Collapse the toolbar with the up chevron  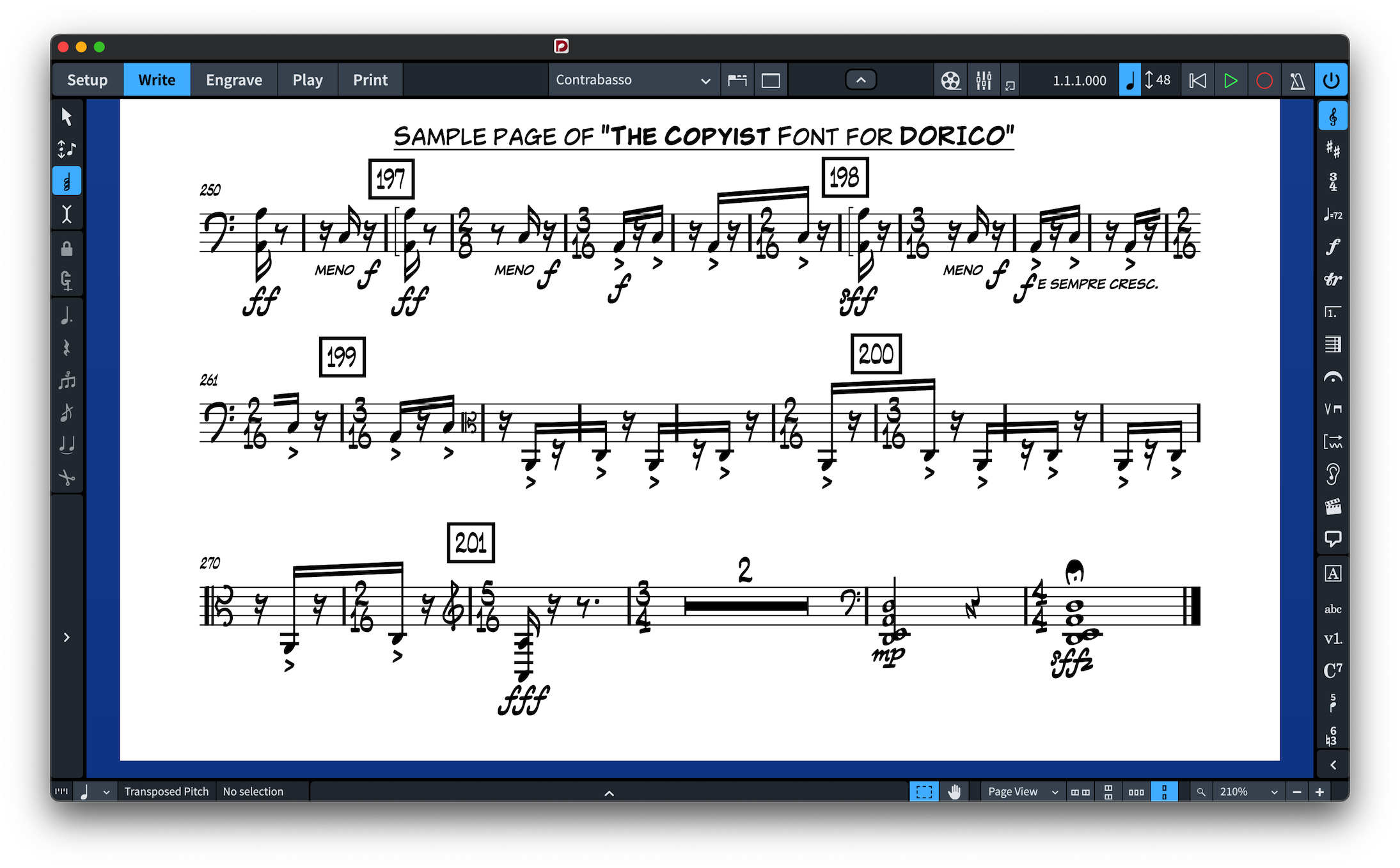pyautogui.click(x=861, y=80)
